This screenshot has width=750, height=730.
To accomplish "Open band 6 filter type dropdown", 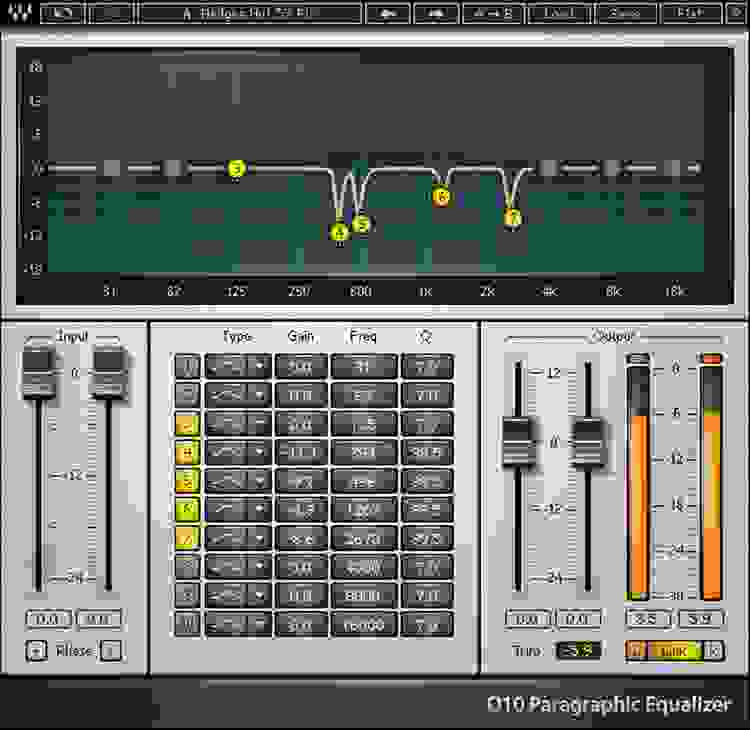I will [238, 510].
